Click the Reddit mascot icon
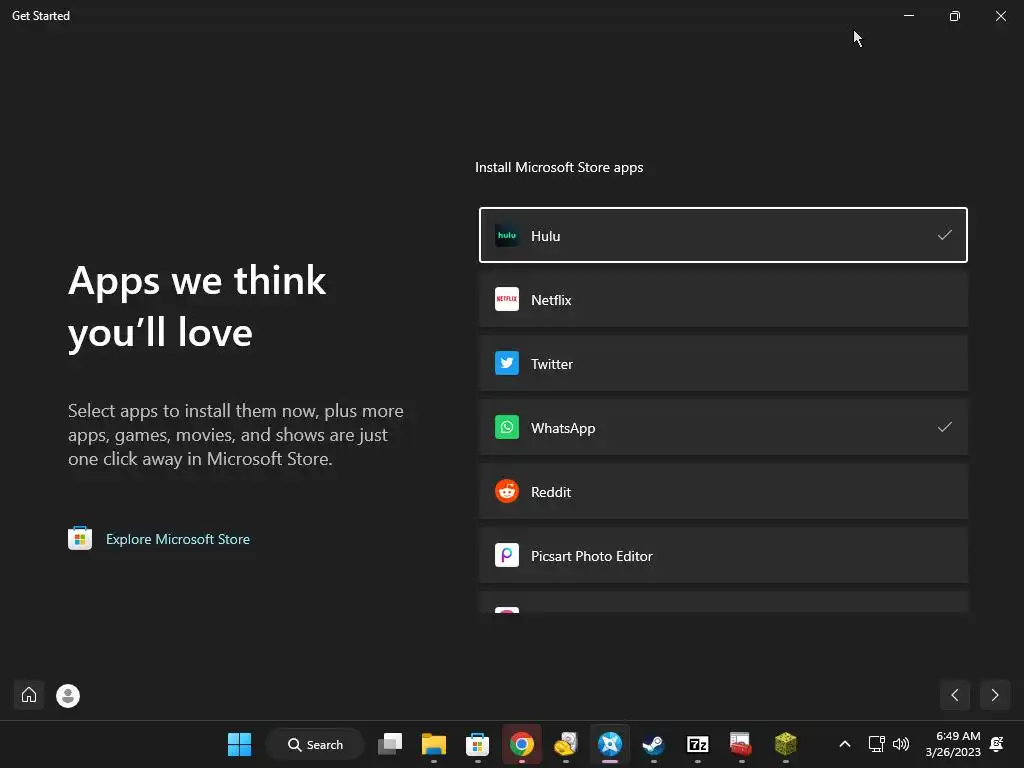This screenshot has height=768, width=1024. pos(507,491)
